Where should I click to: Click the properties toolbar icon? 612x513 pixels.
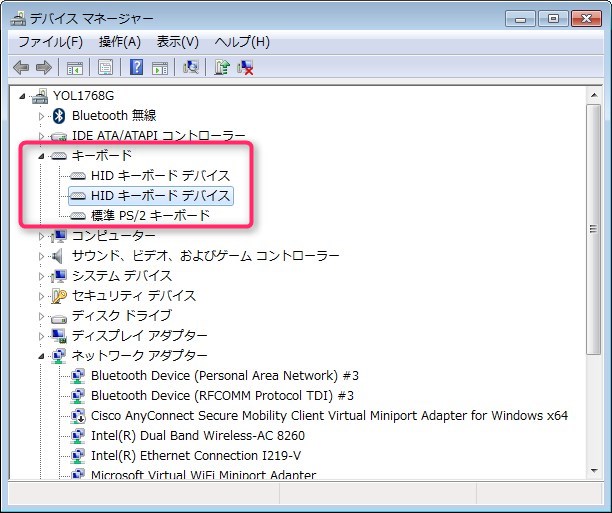(x=105, y=67)
